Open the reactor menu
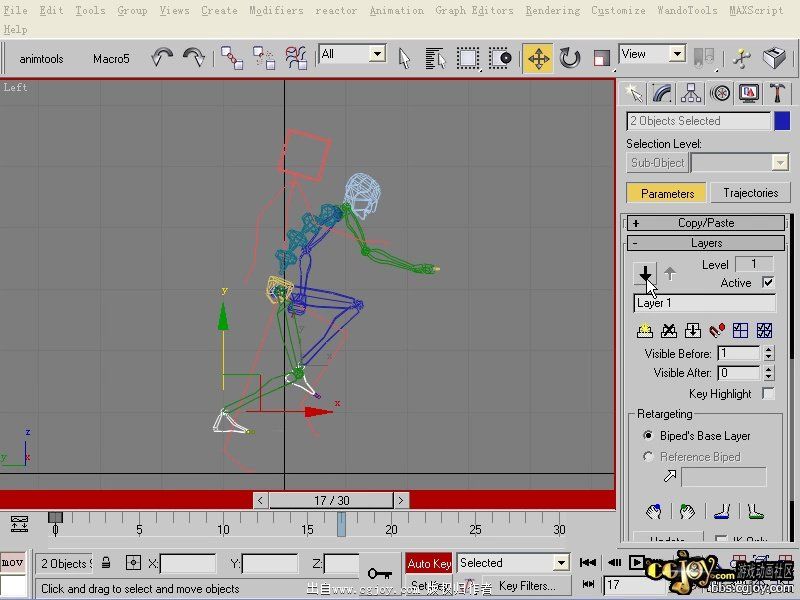 tap(336, 10)
